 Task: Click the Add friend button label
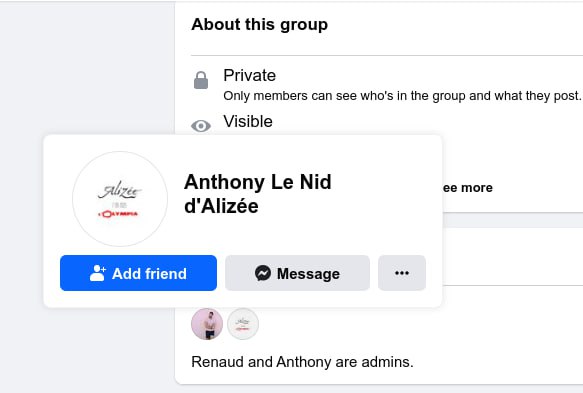coord(149,274)
